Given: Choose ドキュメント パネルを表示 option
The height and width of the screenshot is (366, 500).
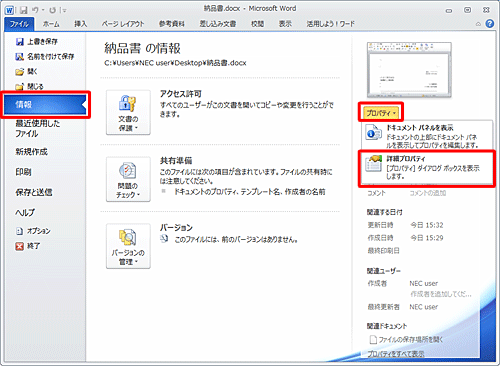Looking at the screenshot, I should pyautogui.click(x=427, y=136).
